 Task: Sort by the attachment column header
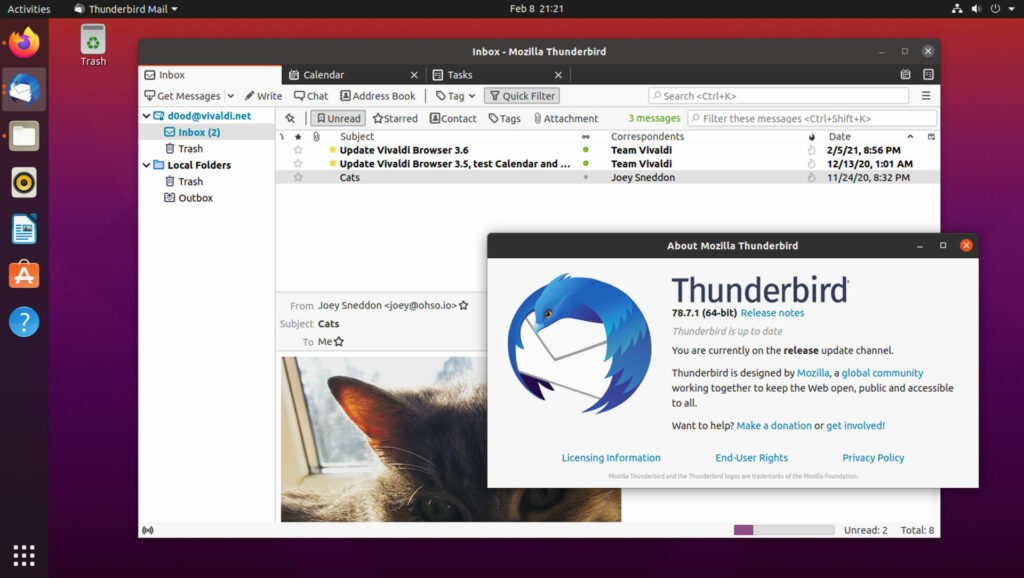[316, 136]
